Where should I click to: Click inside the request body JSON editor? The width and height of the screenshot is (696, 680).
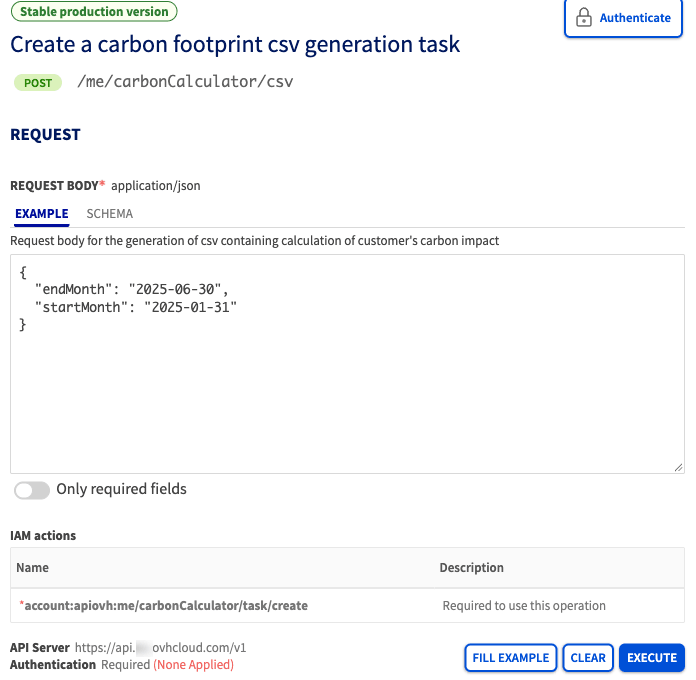(347, 364)
